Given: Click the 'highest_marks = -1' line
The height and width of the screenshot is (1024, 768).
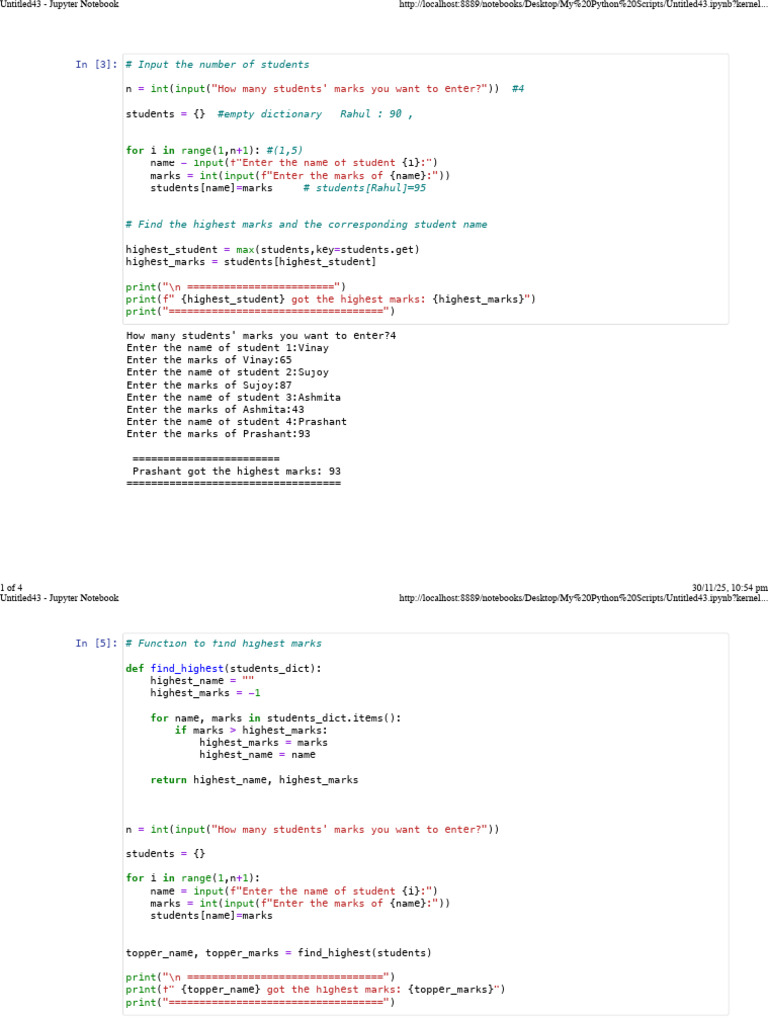Looking at the screenshot, I should [206, 693].
